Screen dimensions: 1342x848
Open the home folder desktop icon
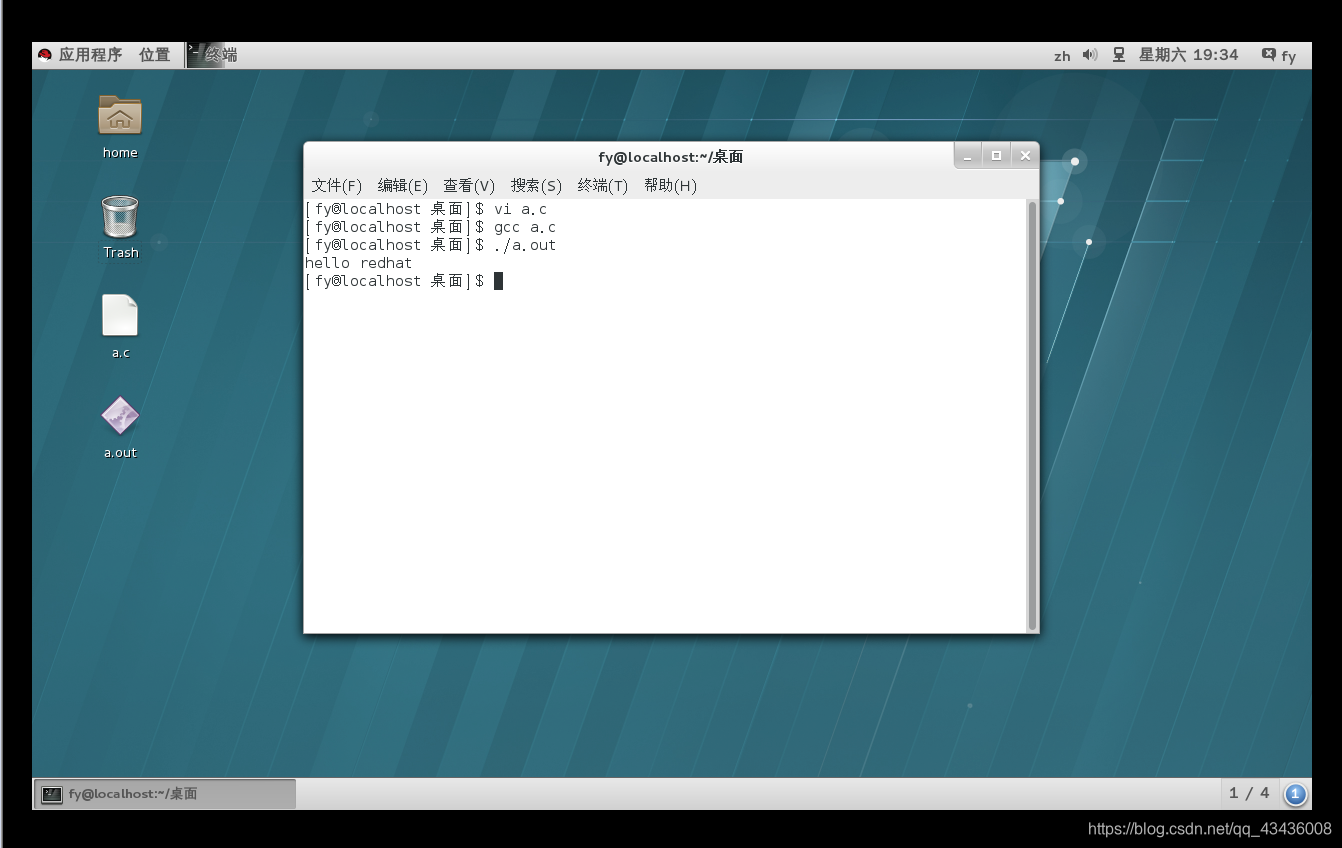coord(120,117)
